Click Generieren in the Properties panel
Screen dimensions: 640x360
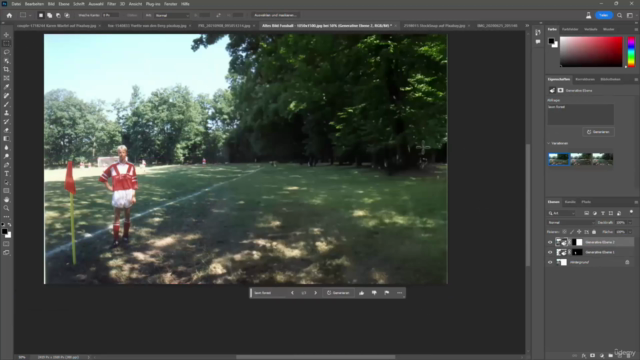(x=598, y=132)
